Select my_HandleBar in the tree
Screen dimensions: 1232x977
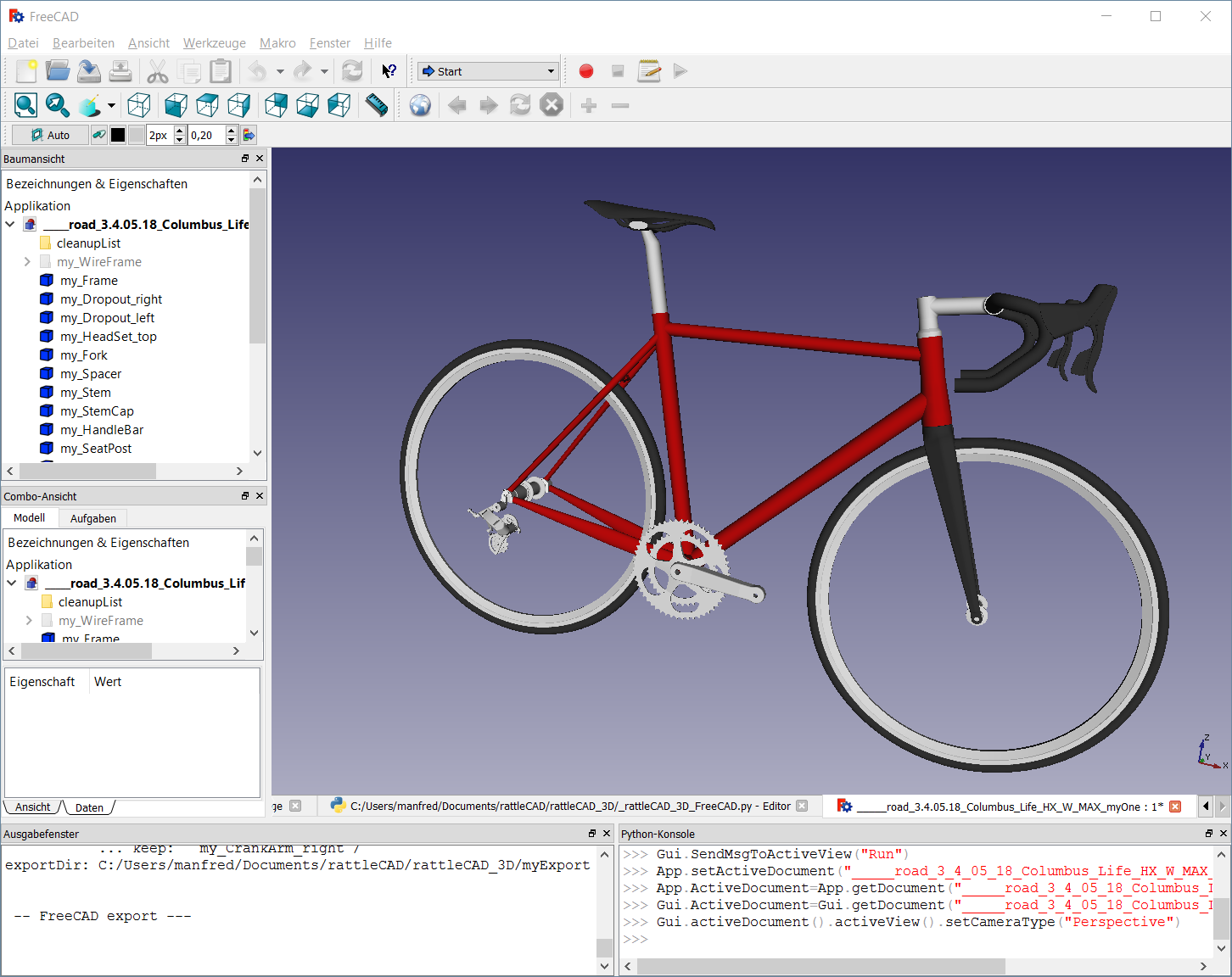[x=102, y=430]
